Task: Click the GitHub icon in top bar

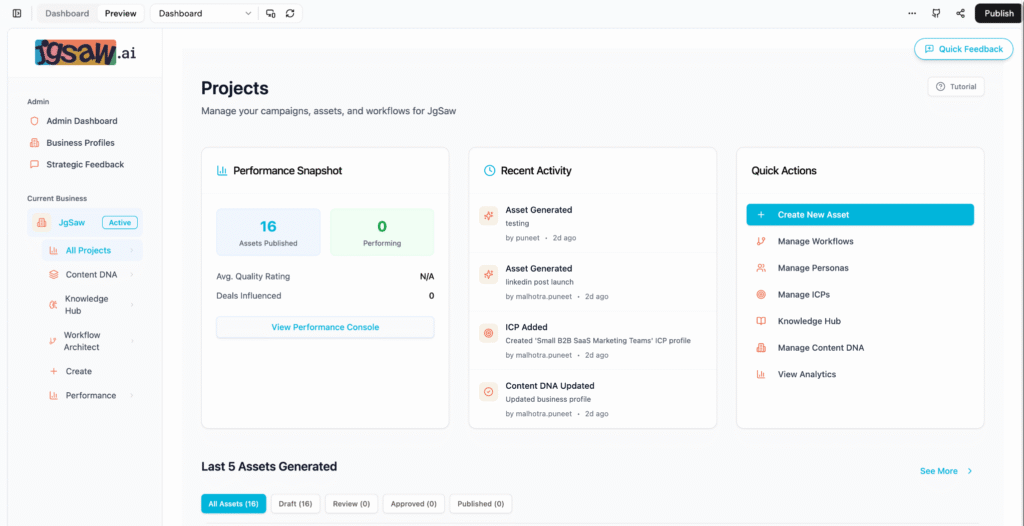Action: [936, 13]
